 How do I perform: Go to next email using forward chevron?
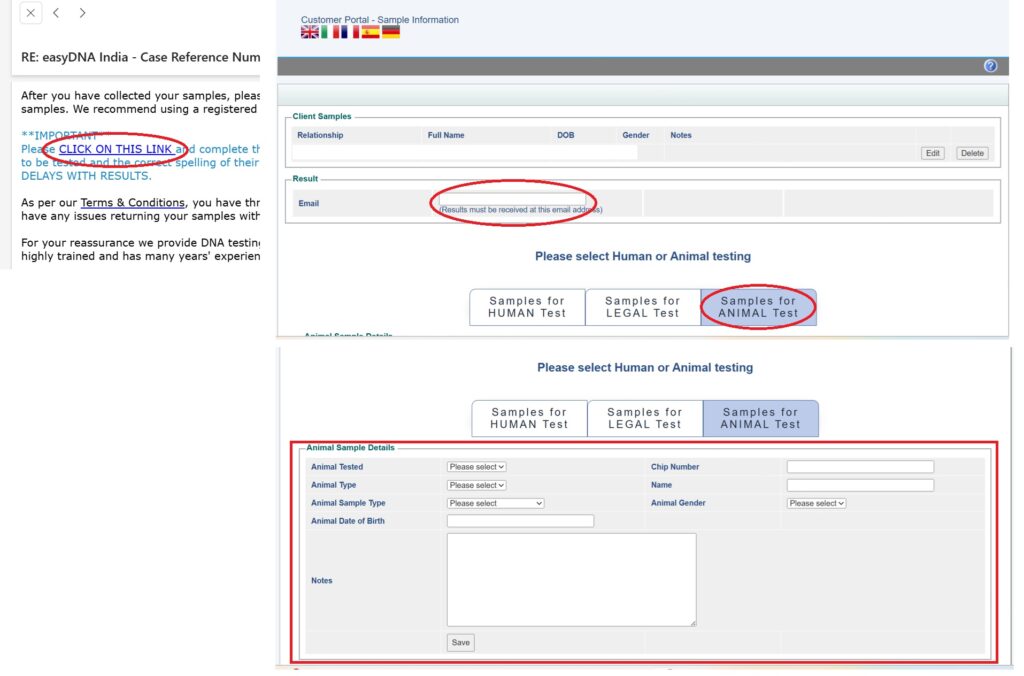click(82, 13)
